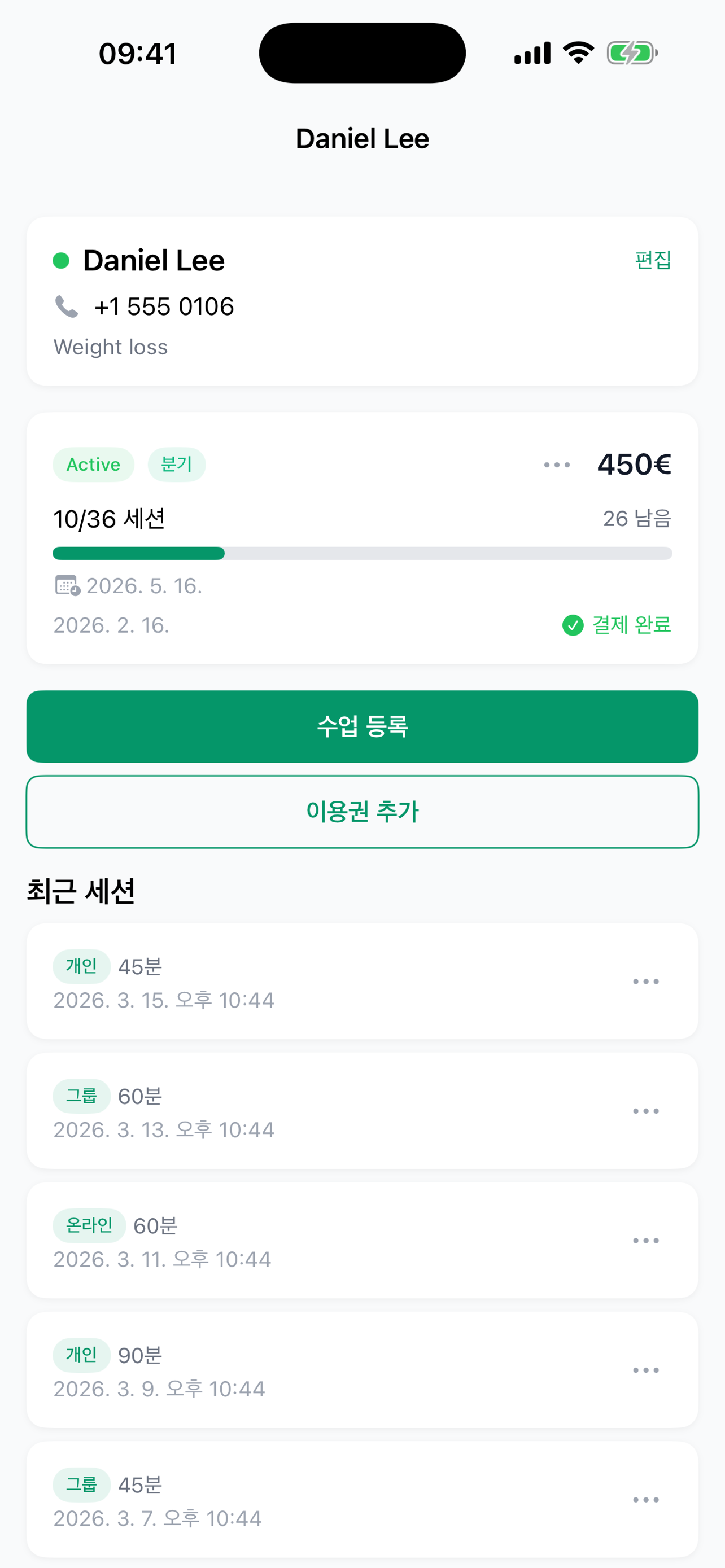Click the green payment complete checkmark icon
725x1568 pixels.
click(572, 625)
